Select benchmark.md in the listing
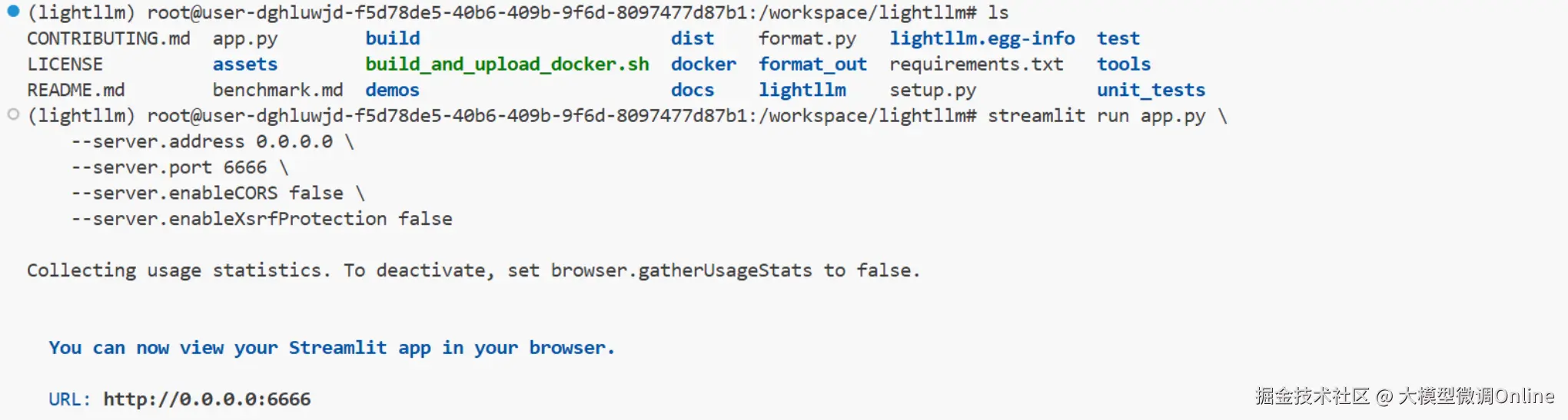1568x420 pixels. click(x=277, y=90)
